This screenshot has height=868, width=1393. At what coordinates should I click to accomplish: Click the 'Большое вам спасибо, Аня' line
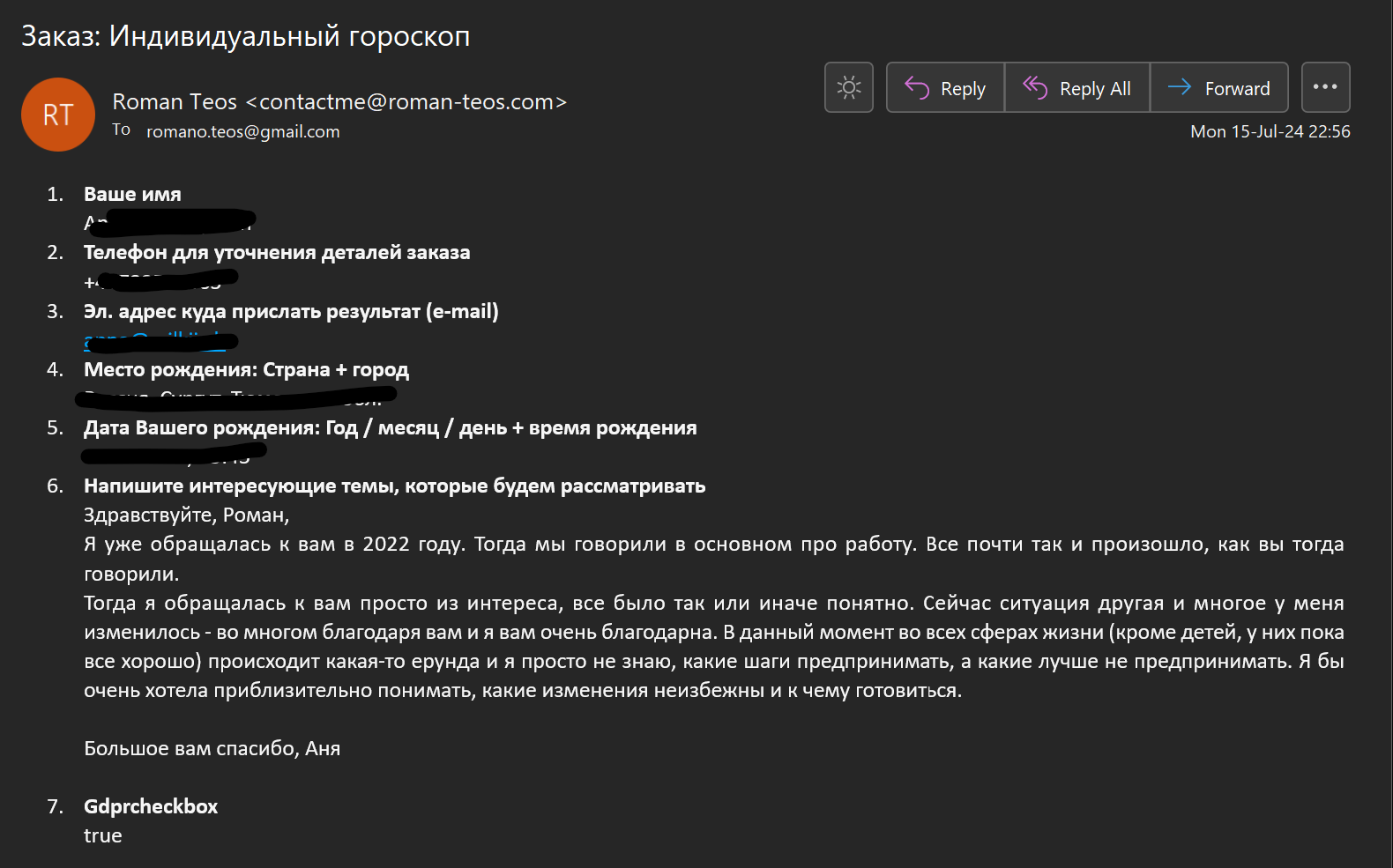click(x=212, y=748)
